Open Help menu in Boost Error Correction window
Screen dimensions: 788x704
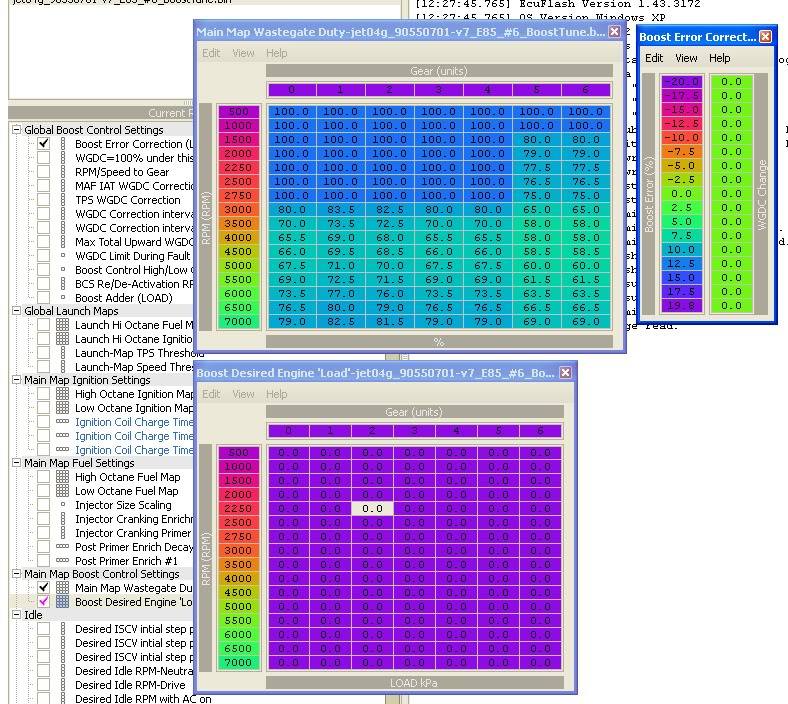pyautogui.click(x=720, y=58)
